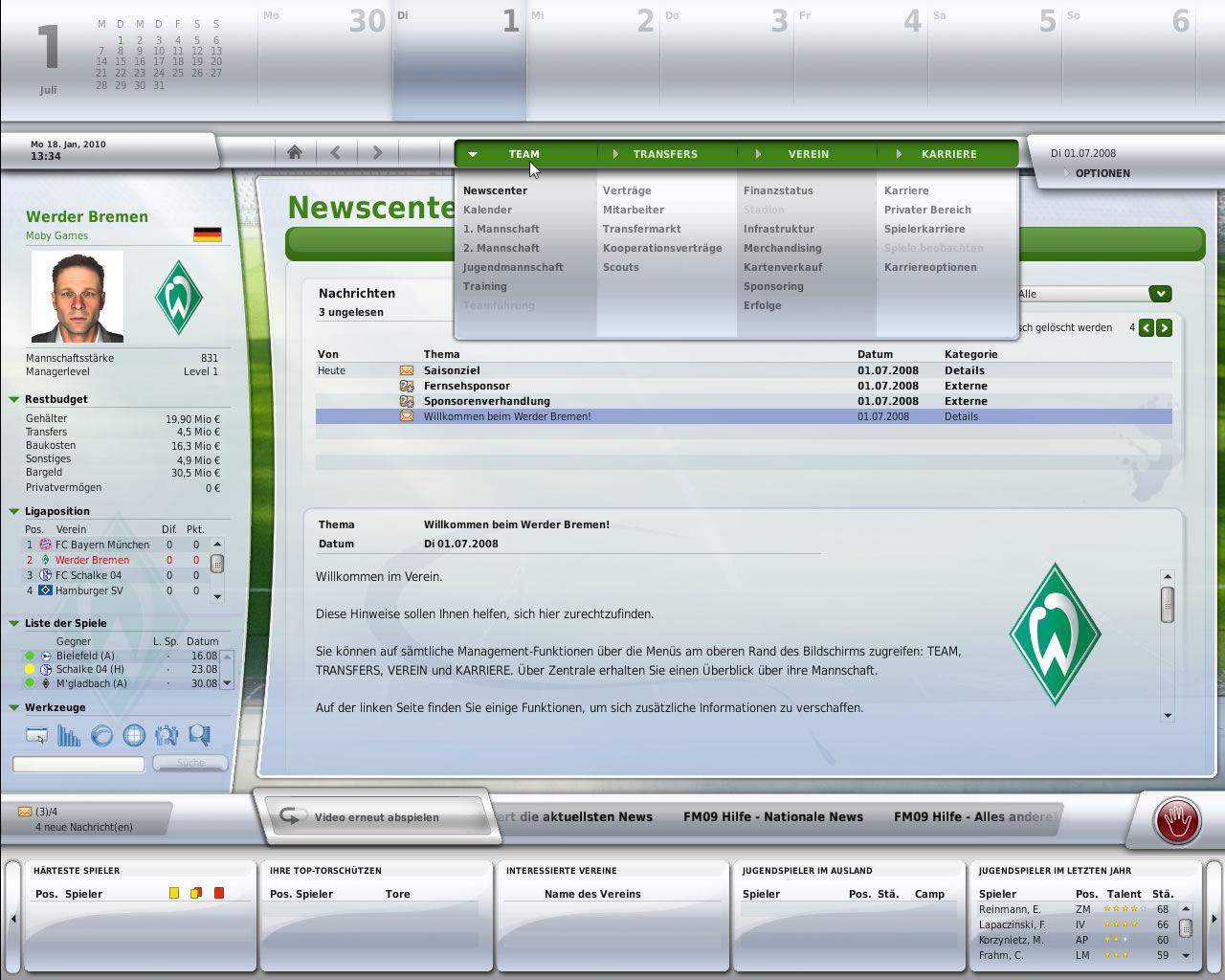Click Video erneut abspielen button
Viewport: 1225px width, 980px height.
377,817
